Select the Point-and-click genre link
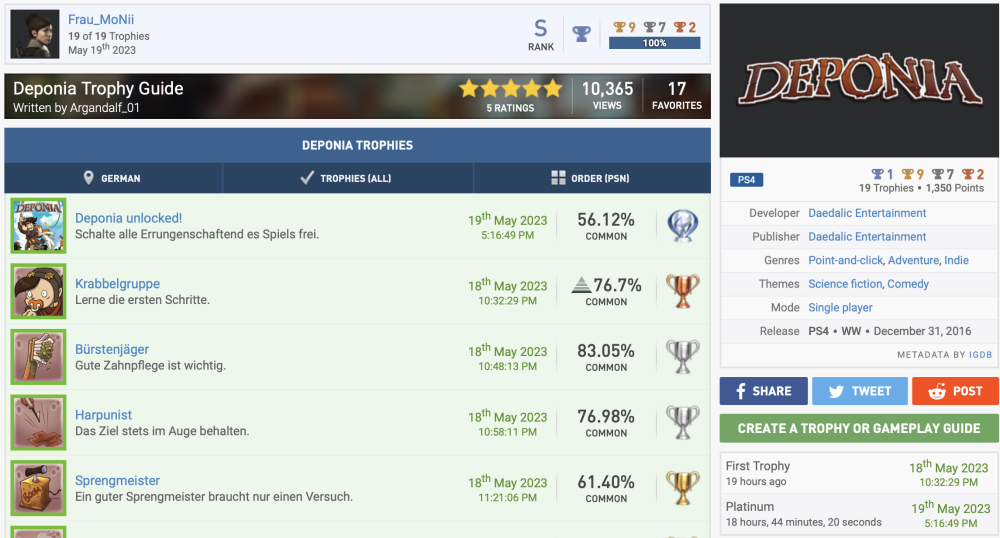 (x=844, y=260)
